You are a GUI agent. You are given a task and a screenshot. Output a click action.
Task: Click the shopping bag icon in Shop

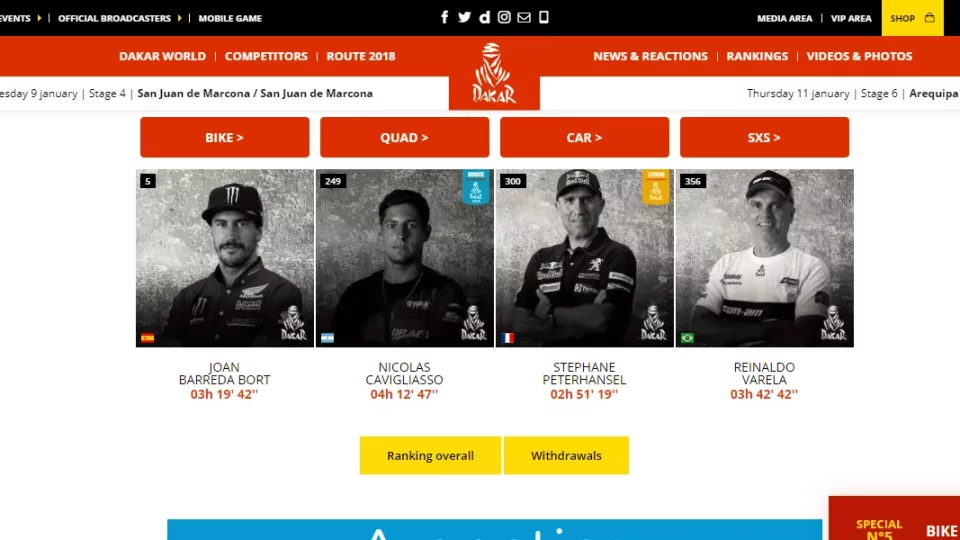[x=929, y=18]
